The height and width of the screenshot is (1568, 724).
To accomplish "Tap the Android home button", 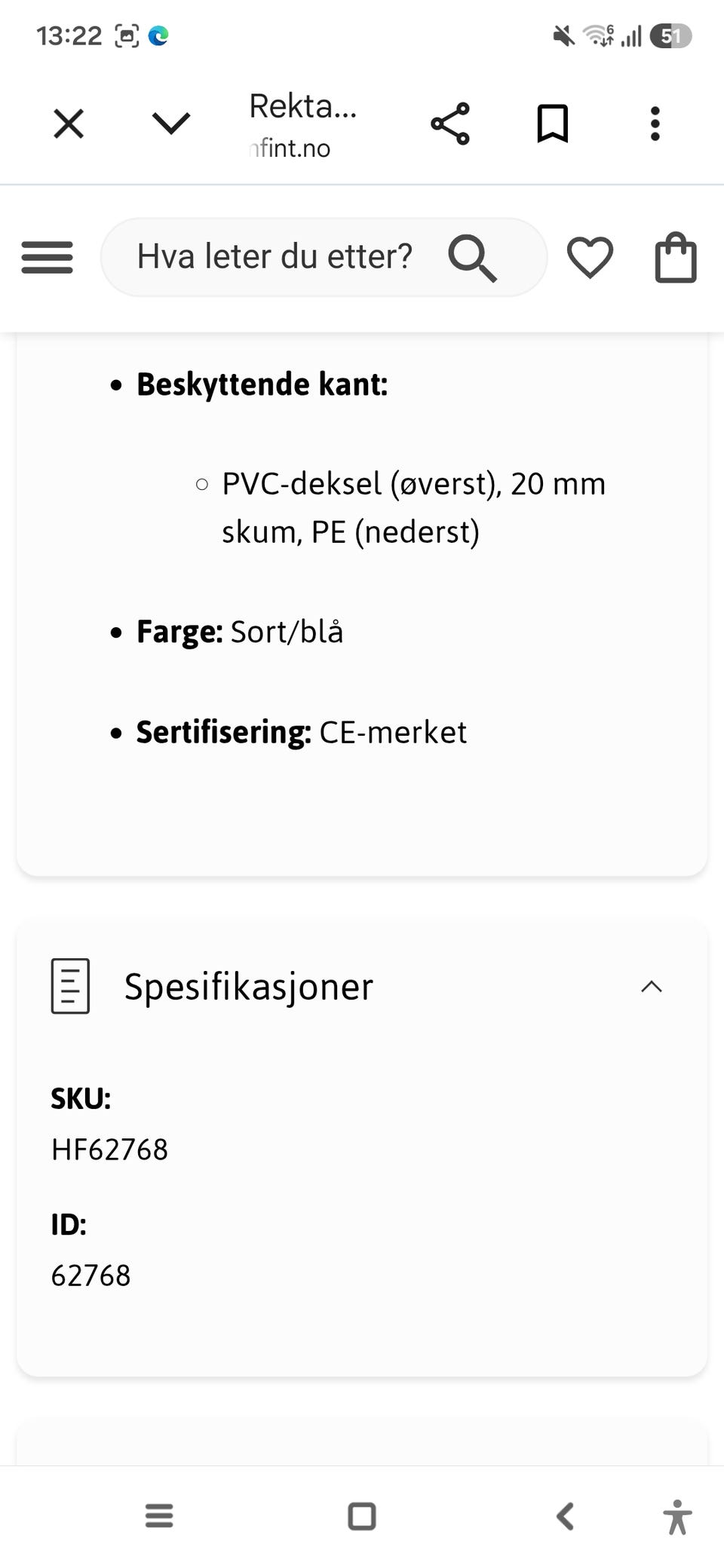I will pyautogui.click(x=362, y=1516).
